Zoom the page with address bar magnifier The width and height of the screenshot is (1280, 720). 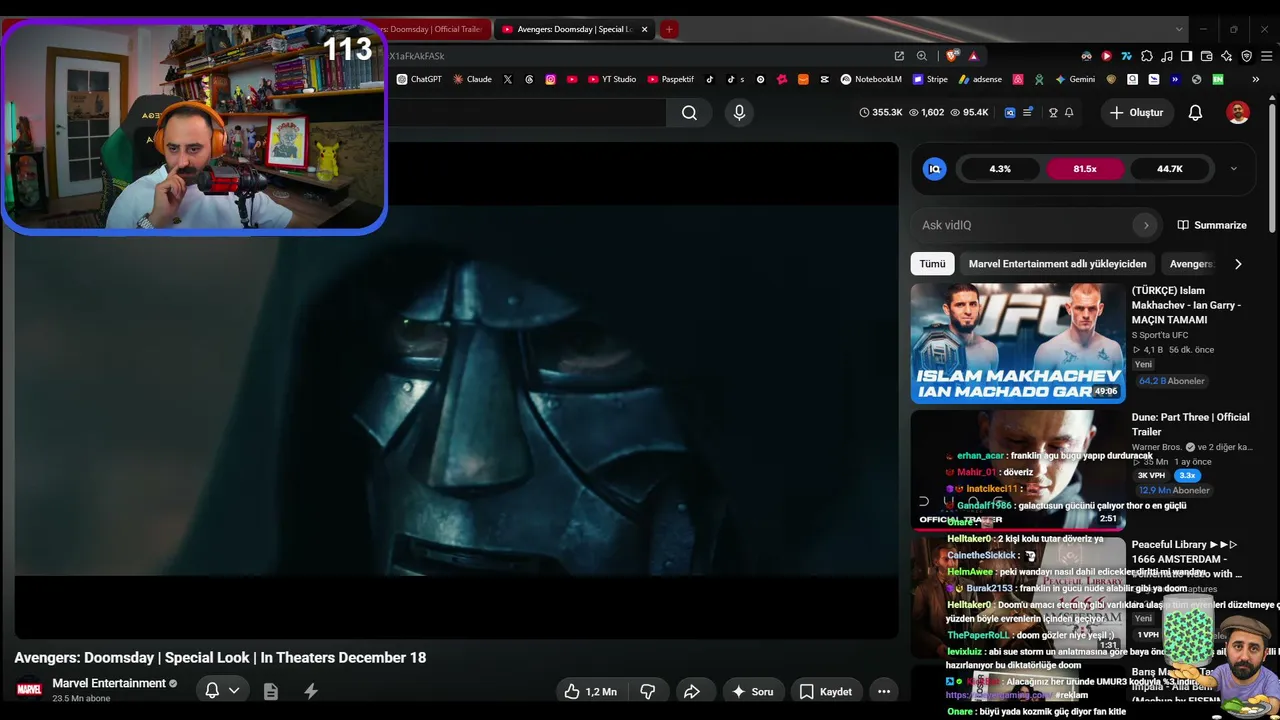922,56
